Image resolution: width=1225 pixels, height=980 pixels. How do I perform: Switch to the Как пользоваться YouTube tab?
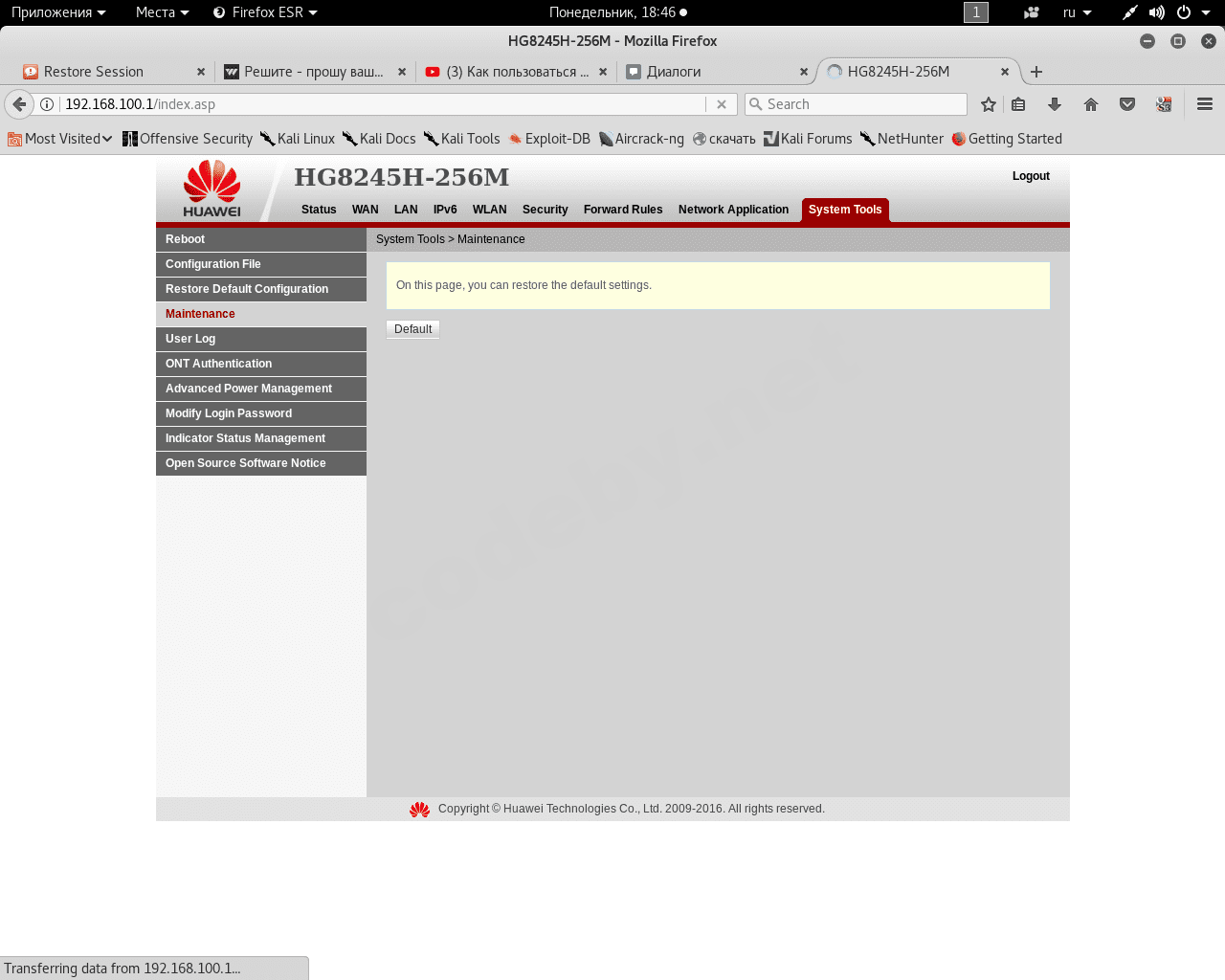(x=517, y=72)
